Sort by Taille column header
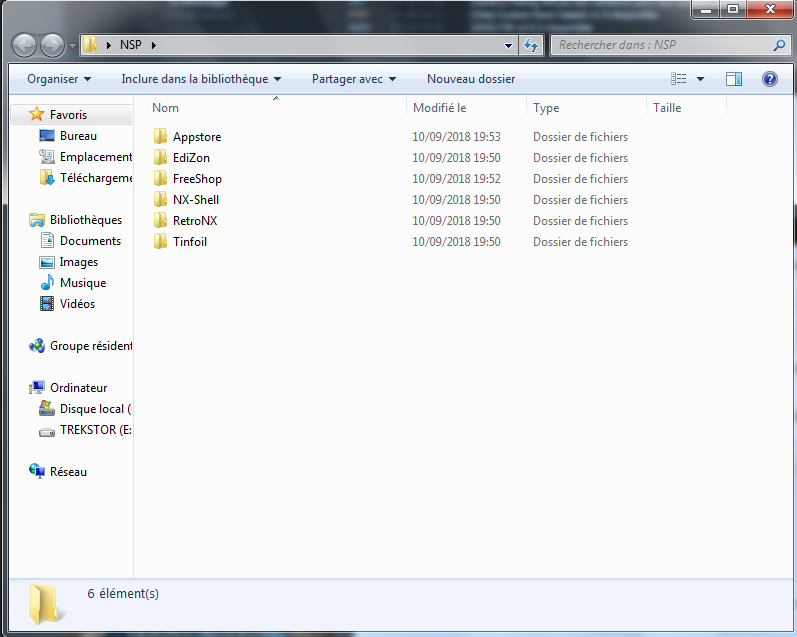This screenshot has height=637, width=797. tap(687, 108)
